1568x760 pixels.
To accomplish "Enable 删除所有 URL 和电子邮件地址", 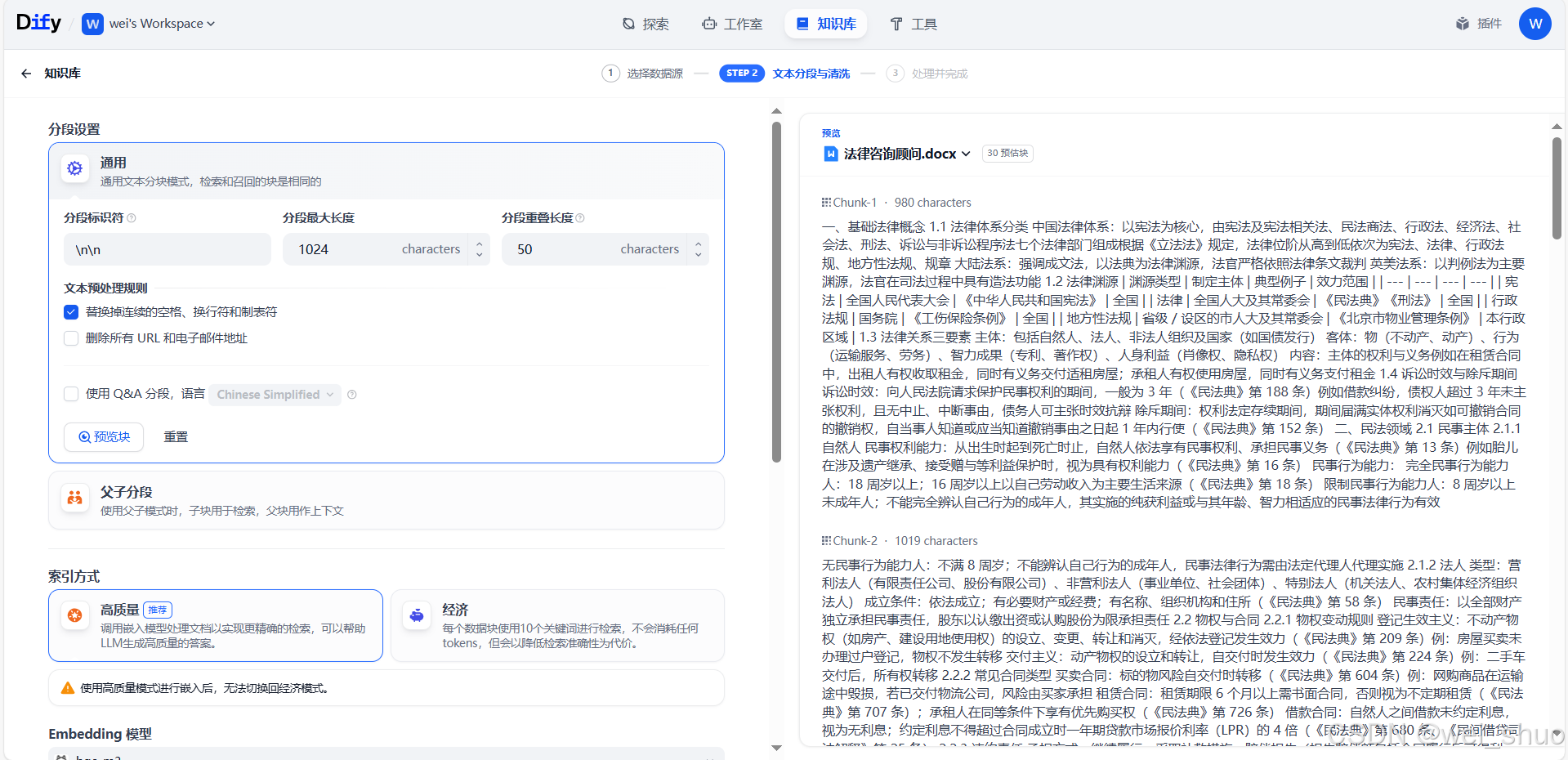I will tap(71, 338).
